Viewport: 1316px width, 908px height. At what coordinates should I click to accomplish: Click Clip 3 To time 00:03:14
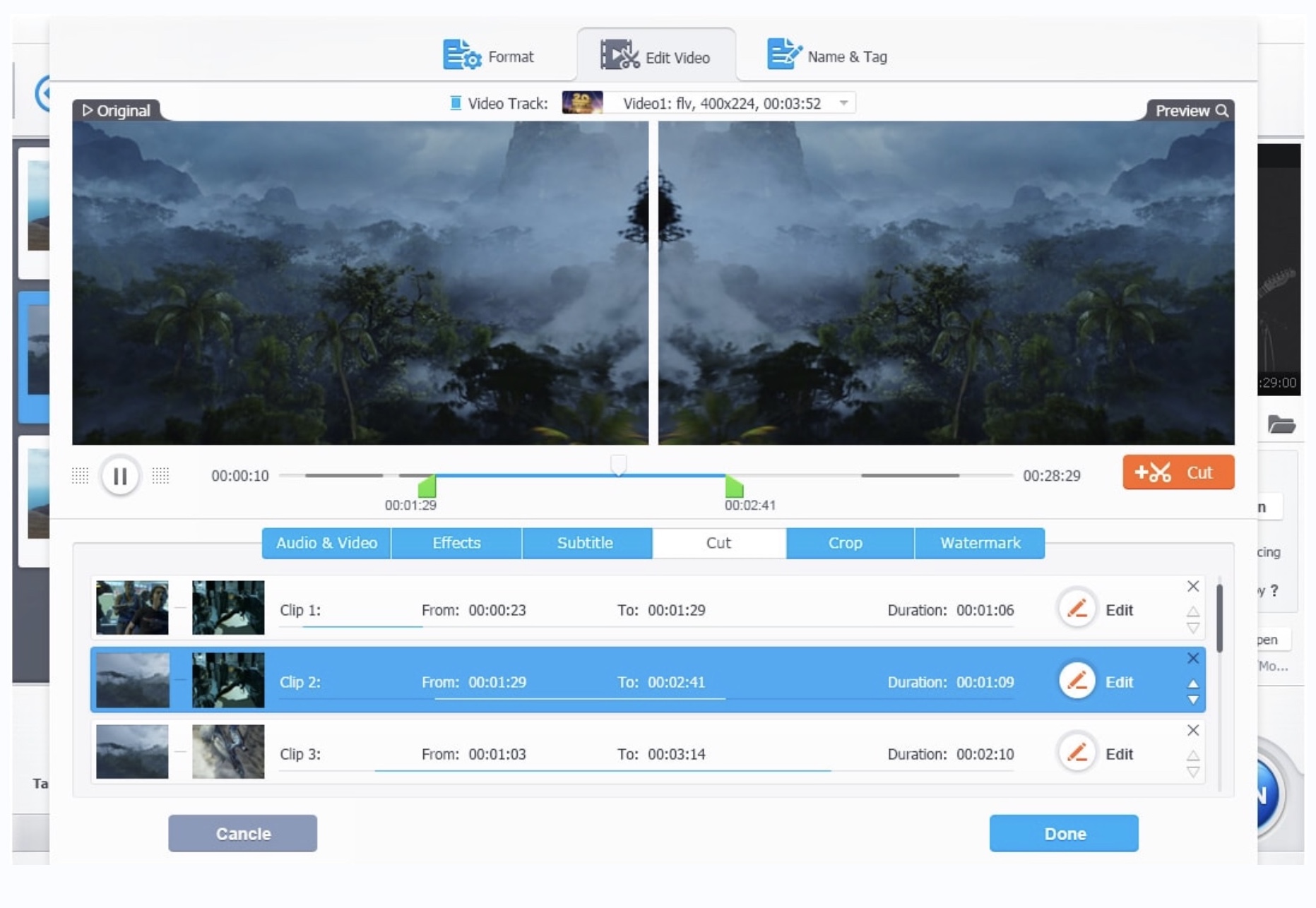(x=677, y=754)
